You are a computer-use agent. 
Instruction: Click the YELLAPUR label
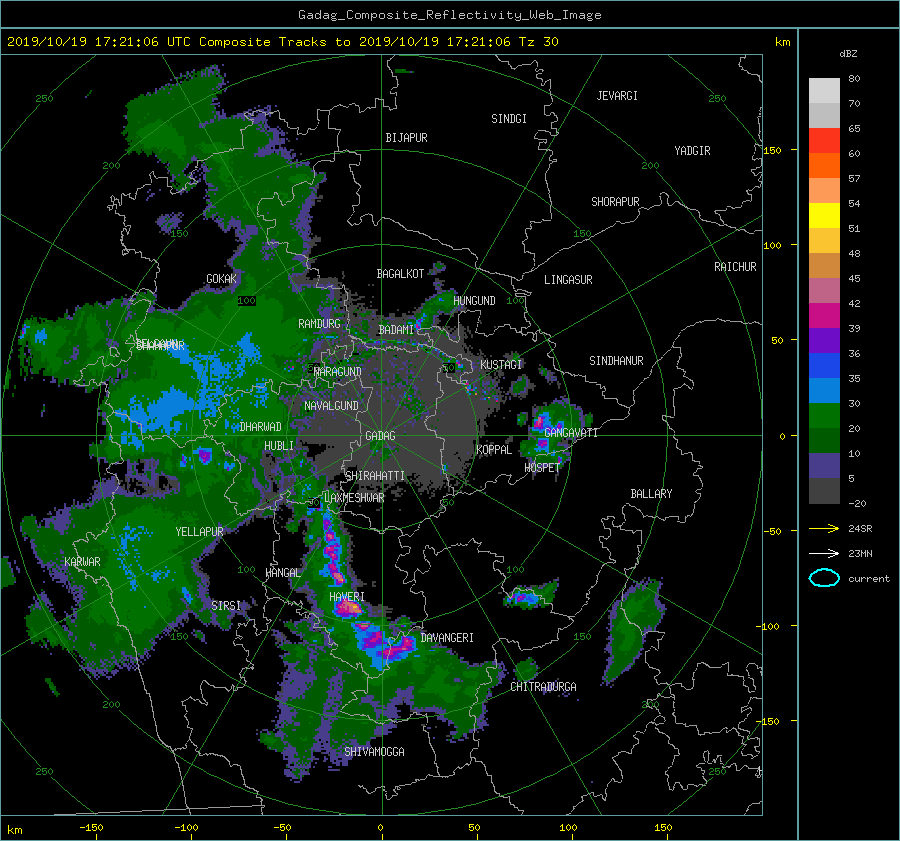(x=199, y=532)
